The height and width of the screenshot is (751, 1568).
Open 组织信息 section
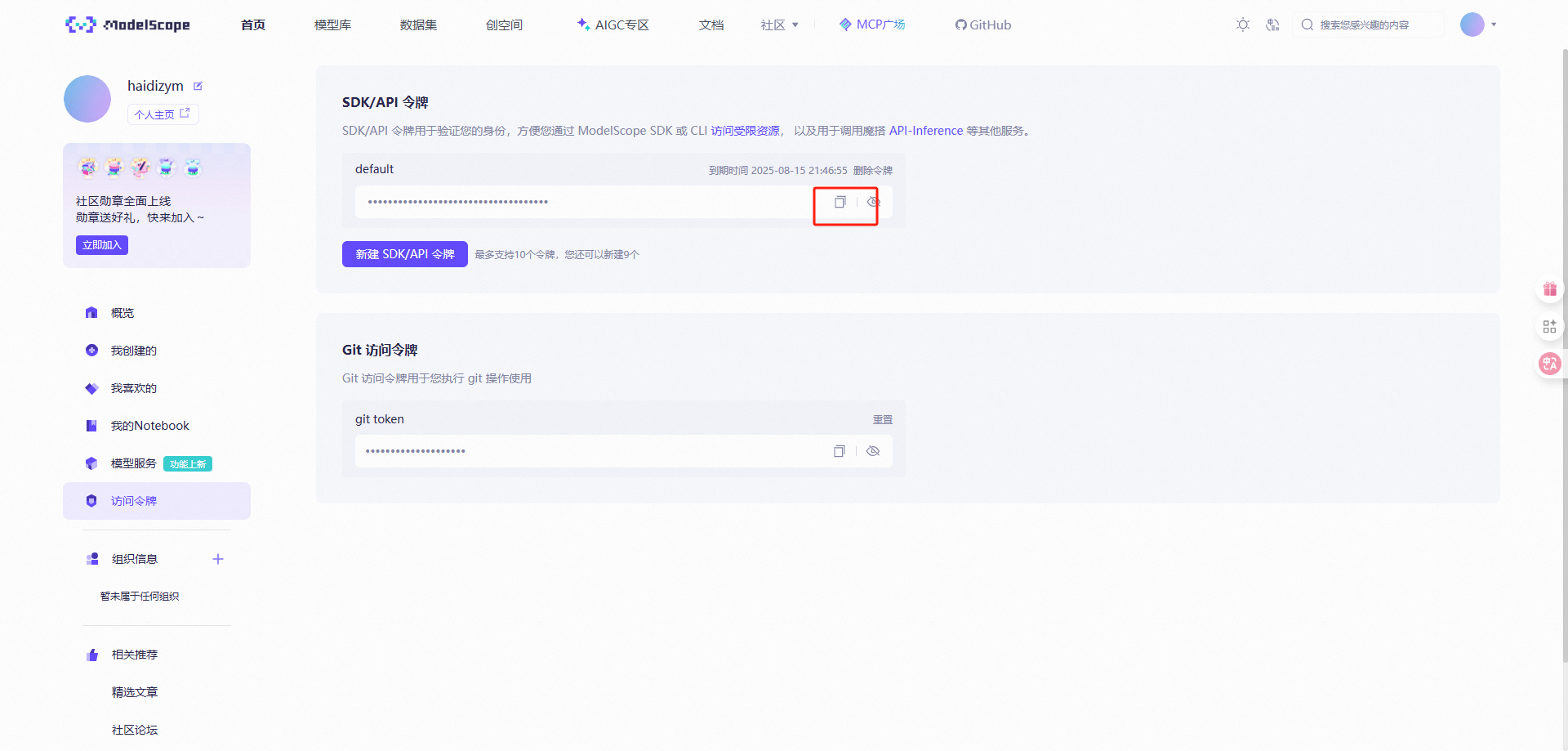click(135, 559)
